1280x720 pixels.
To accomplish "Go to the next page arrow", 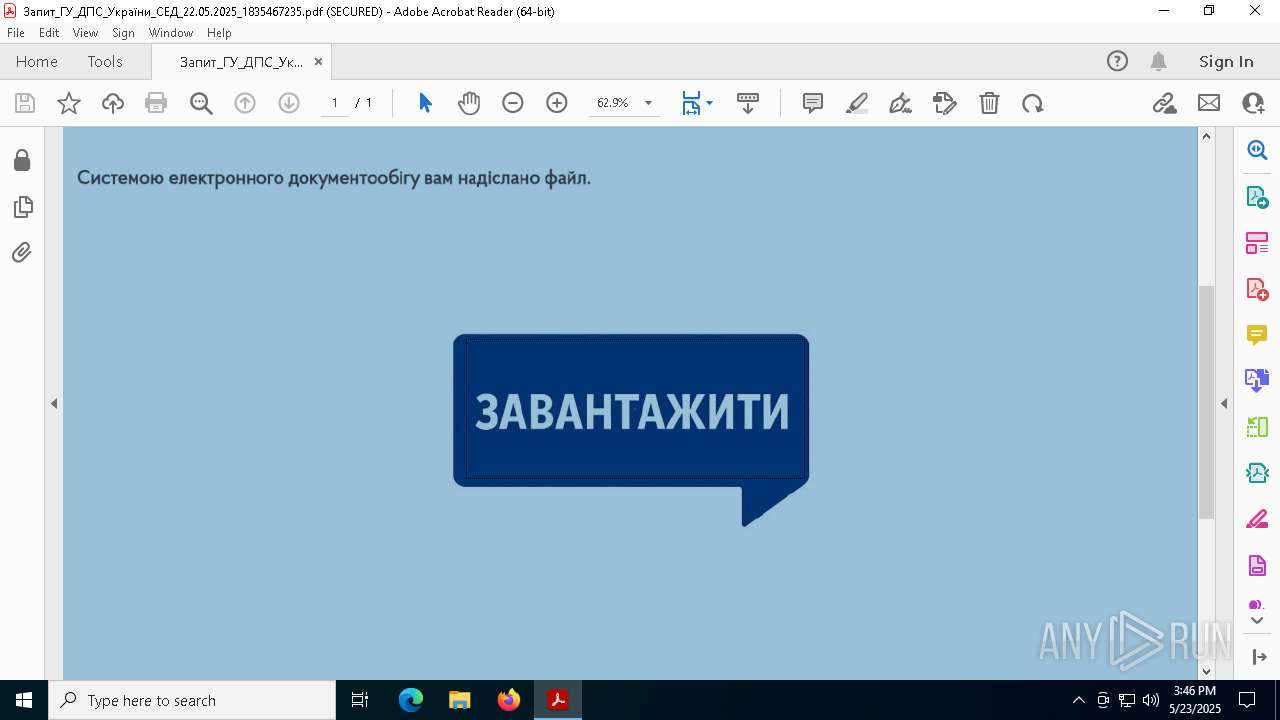I will (x=289, y=103).
